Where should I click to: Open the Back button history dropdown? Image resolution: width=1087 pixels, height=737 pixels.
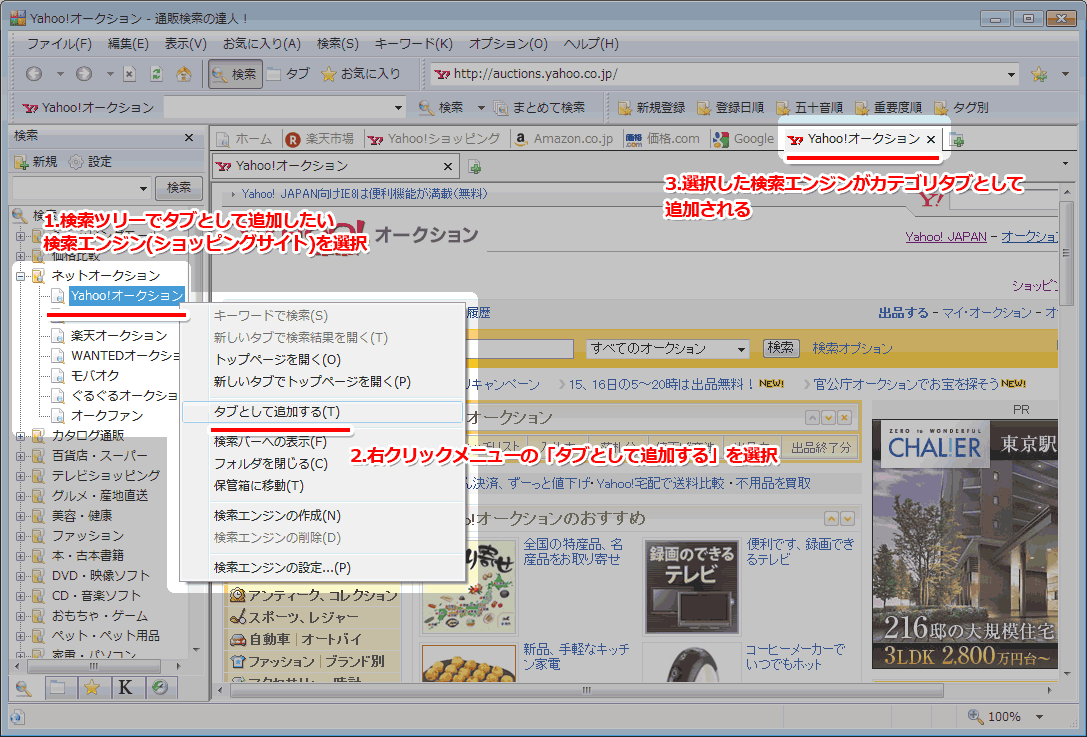(x=60, y=73)
